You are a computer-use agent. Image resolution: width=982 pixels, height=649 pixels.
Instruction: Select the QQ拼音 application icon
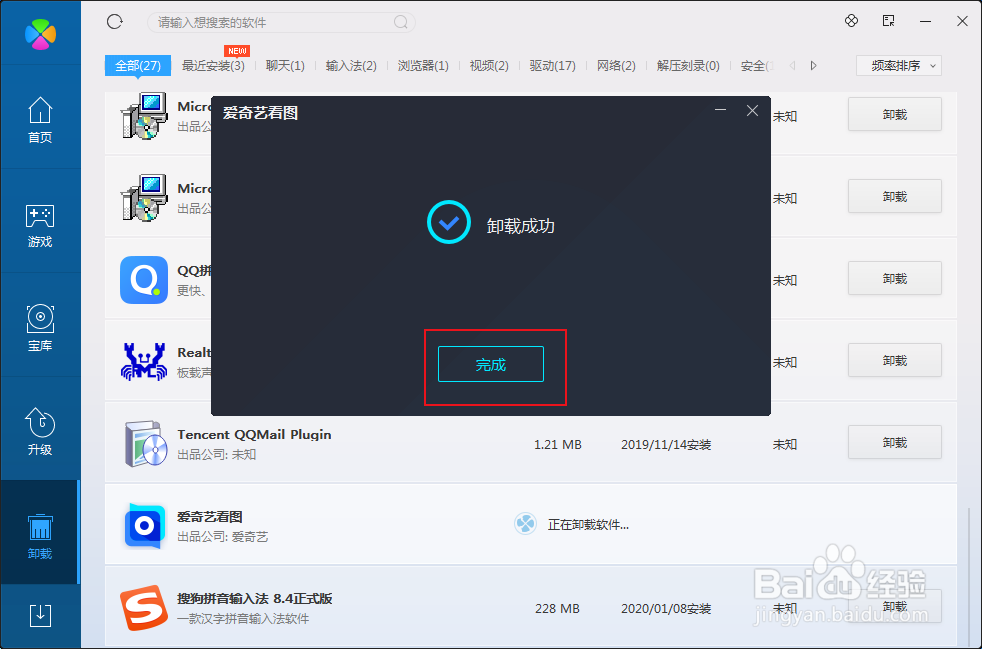[x=143, y=278]
